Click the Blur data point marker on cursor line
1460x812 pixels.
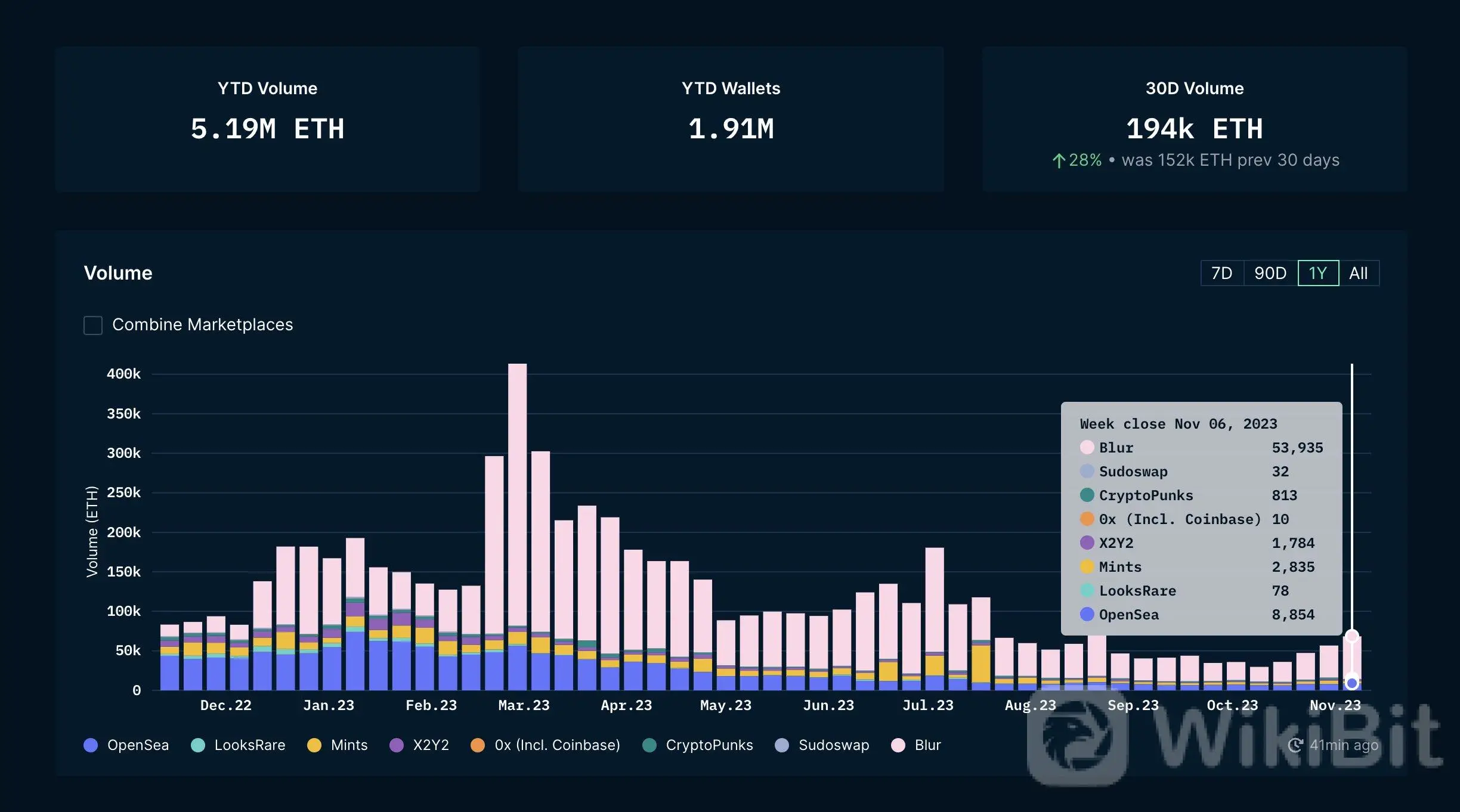point(1352,636)
